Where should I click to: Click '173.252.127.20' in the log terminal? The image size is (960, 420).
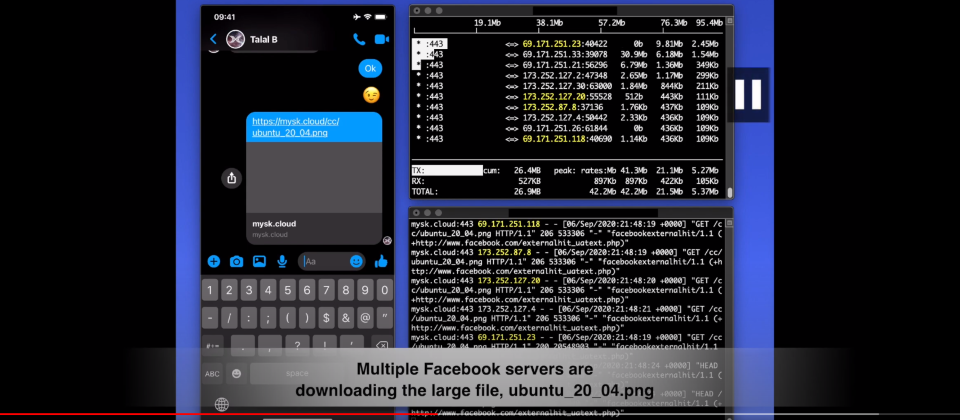coord(508,280)
